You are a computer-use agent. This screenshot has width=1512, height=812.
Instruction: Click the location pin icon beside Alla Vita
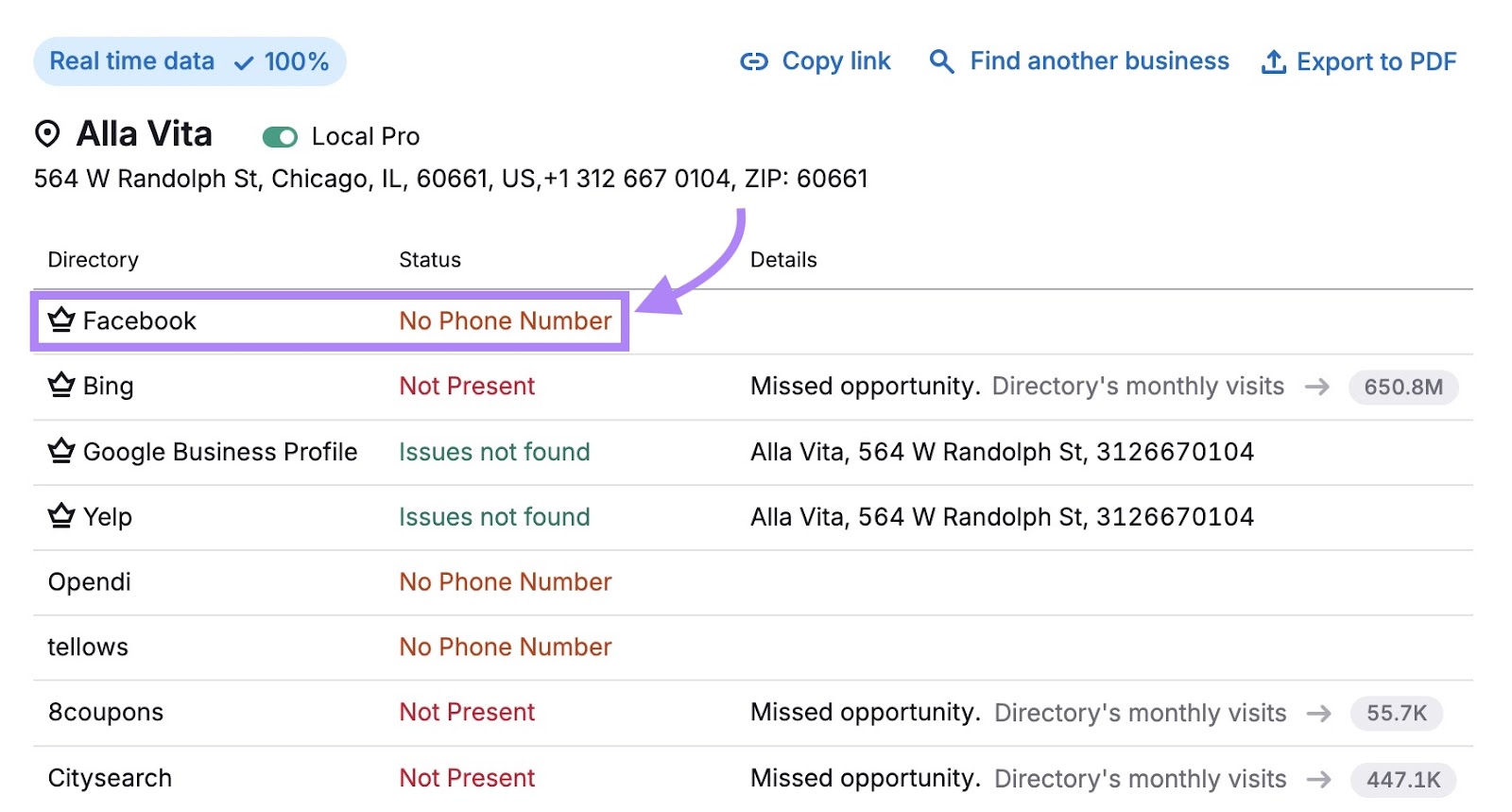47,134
